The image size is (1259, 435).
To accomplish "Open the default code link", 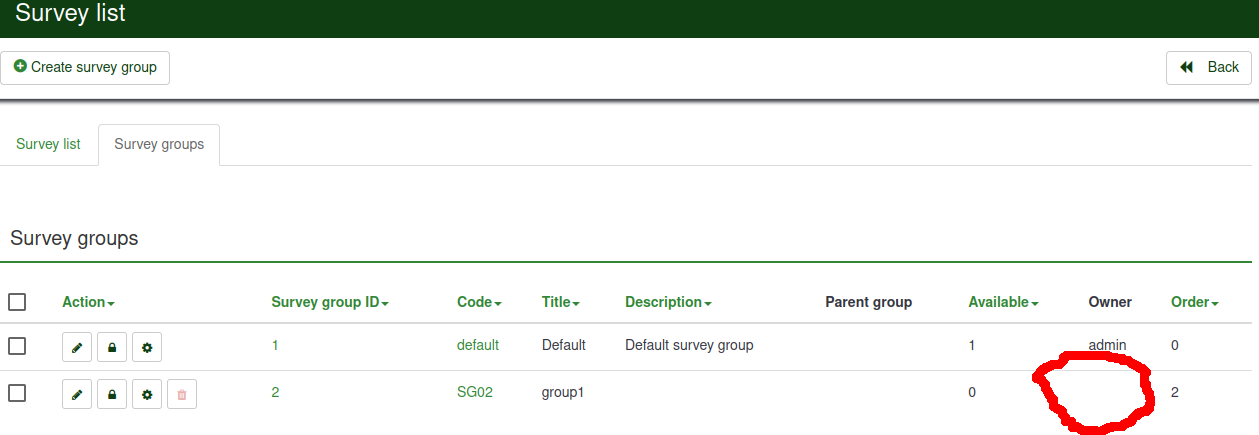I will click(x=478, y=345).
